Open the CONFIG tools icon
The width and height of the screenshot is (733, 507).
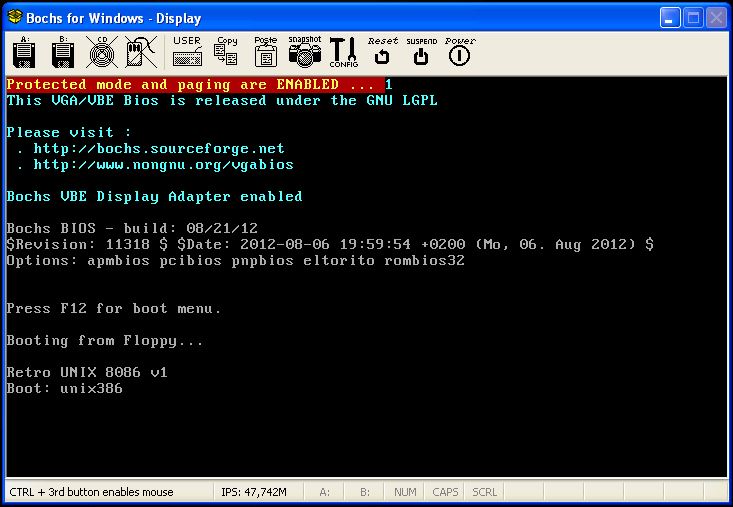click(x=344, y=52)
